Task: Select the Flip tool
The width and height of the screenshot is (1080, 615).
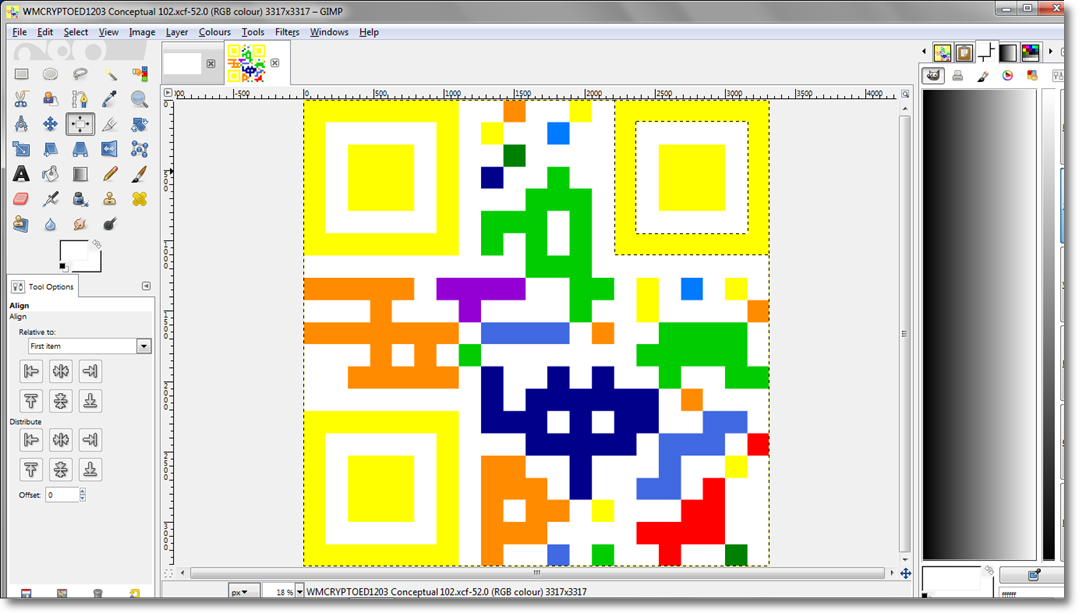Action: [110, 149]
